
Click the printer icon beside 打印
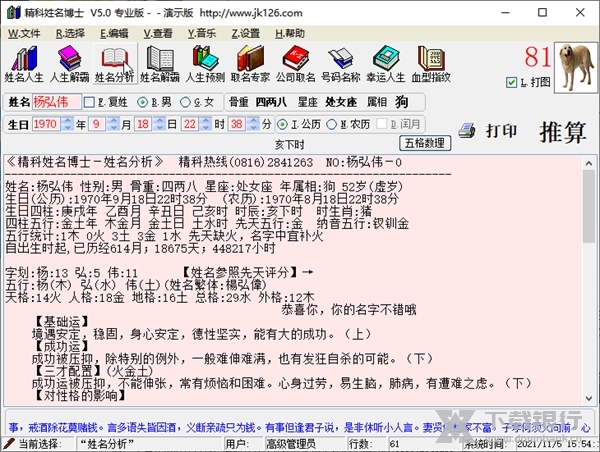[x=467, y=131]
